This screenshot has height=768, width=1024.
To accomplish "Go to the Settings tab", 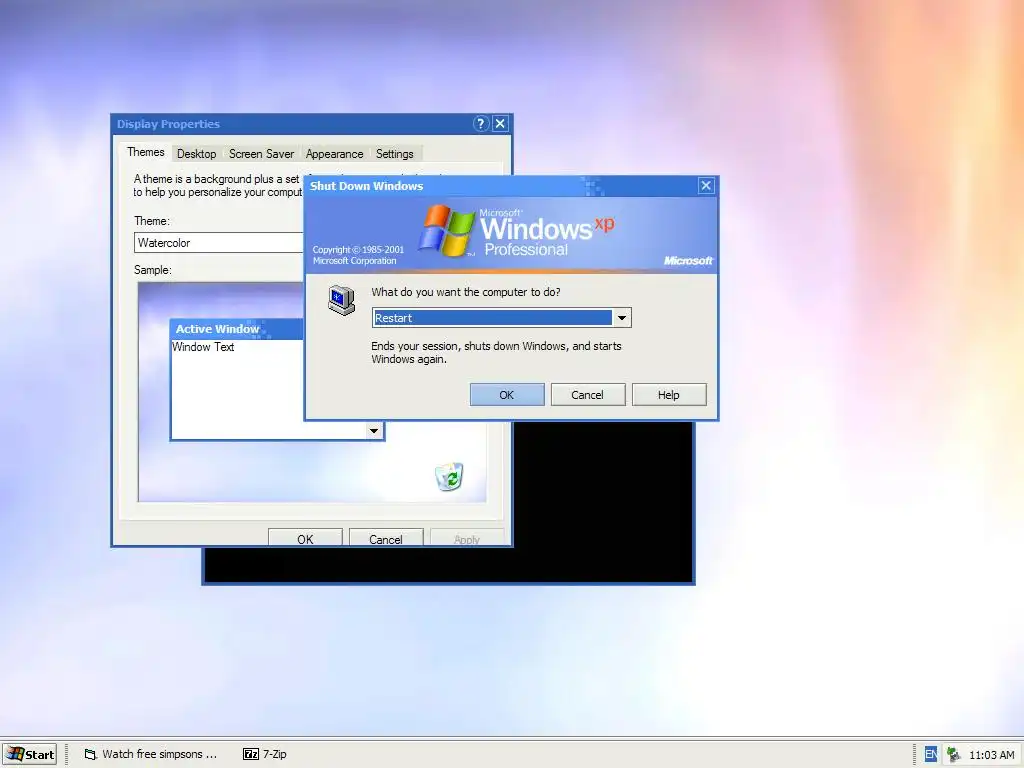I will coord(394,154).
